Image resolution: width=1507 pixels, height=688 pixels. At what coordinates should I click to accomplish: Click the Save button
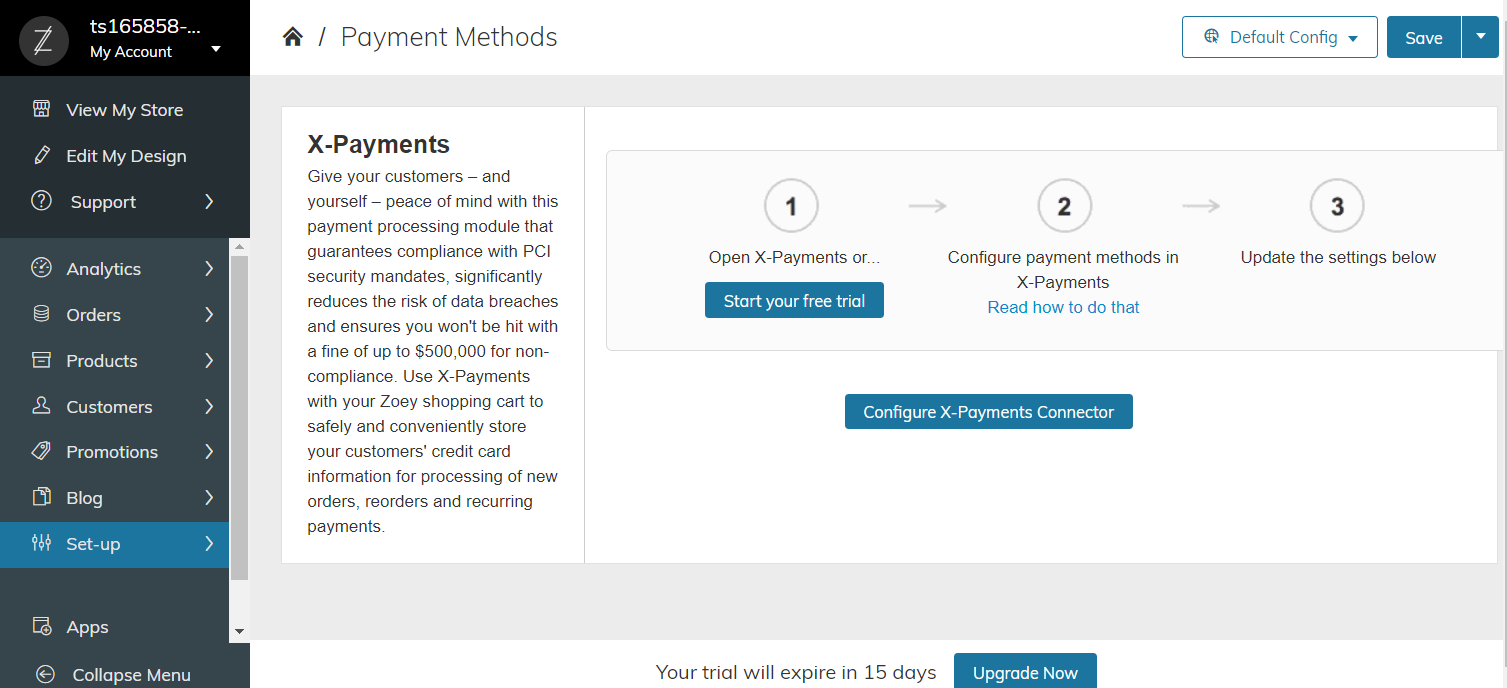tap(1424, 37)
